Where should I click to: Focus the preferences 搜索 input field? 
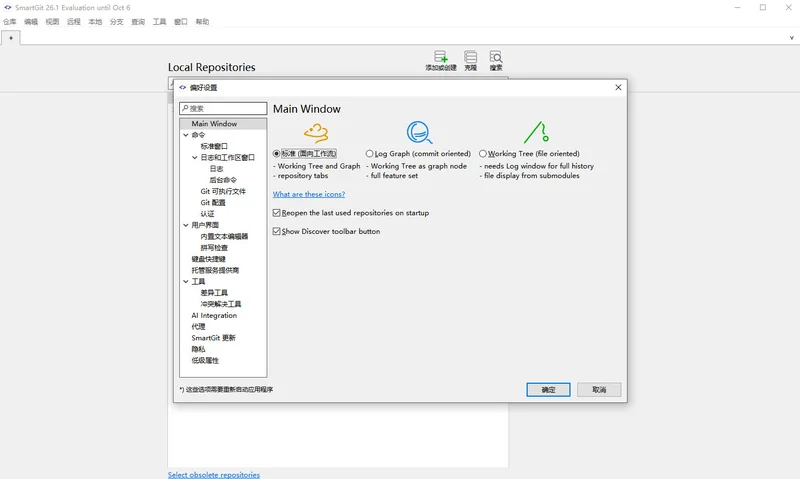[223, 108]
